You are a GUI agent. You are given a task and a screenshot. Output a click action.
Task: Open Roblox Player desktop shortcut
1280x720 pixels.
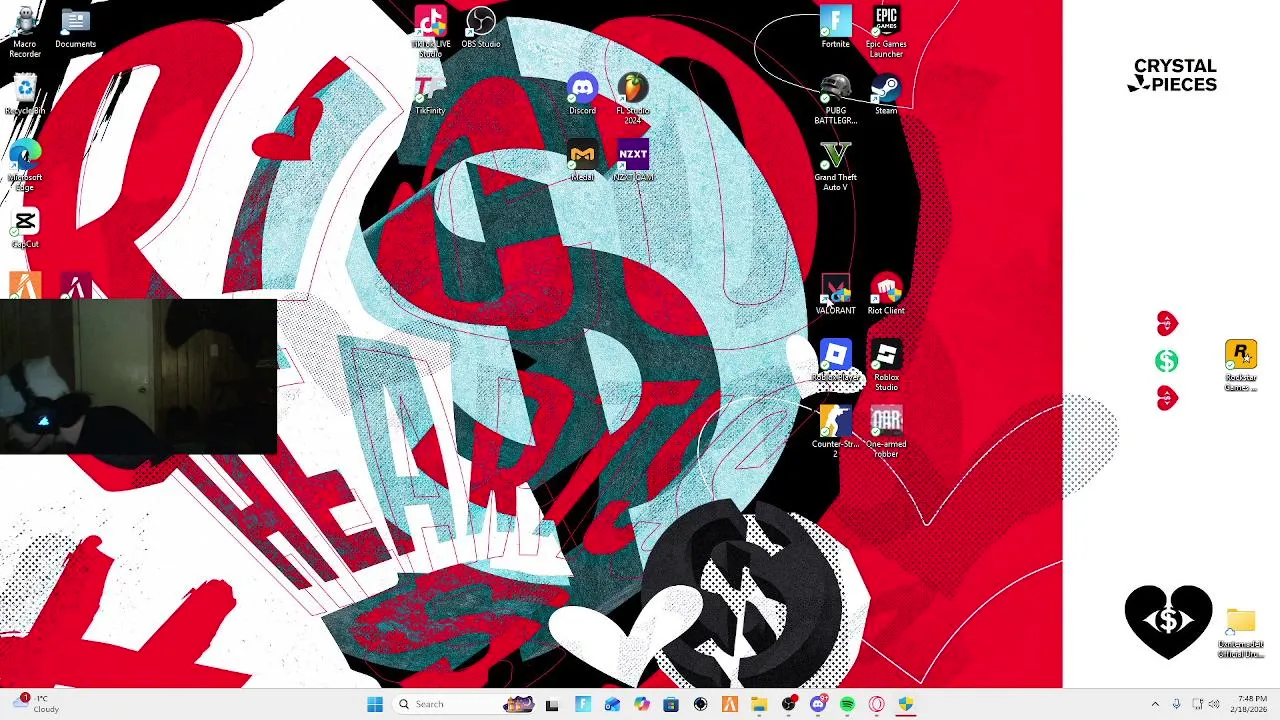point(835,362)
